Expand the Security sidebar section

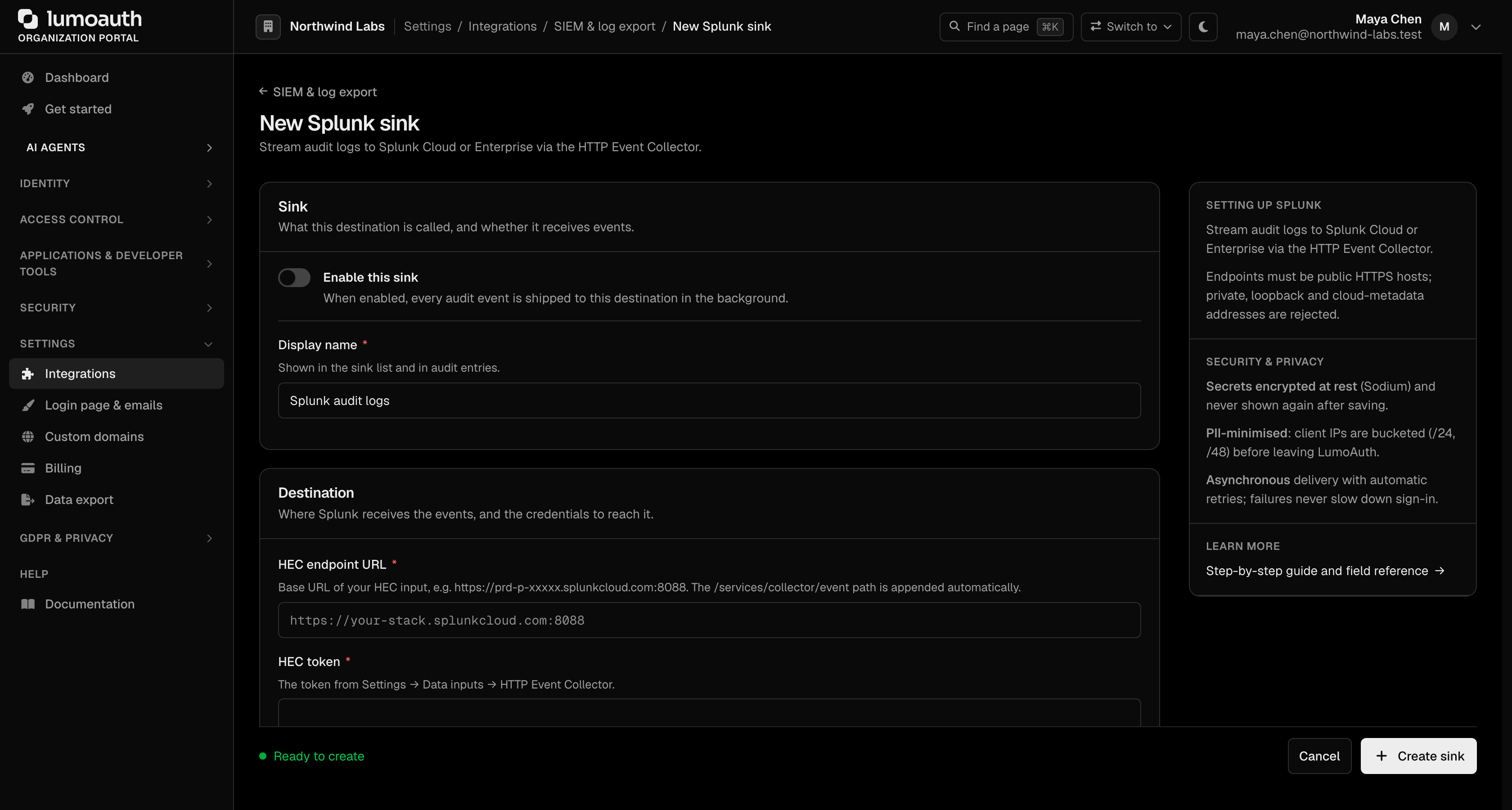click(116, 307)
